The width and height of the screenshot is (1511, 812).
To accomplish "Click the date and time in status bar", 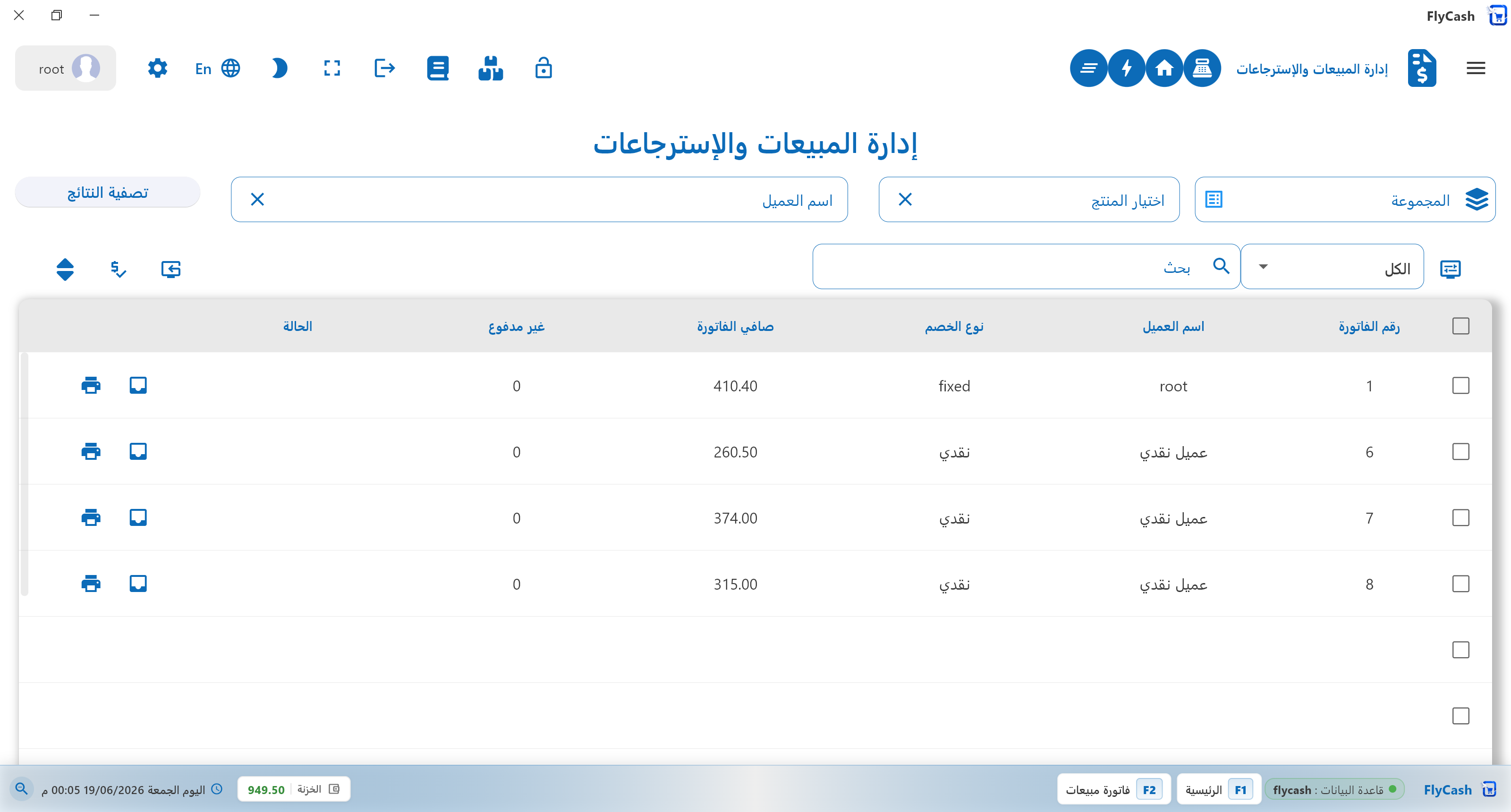I will pos(131,790).
